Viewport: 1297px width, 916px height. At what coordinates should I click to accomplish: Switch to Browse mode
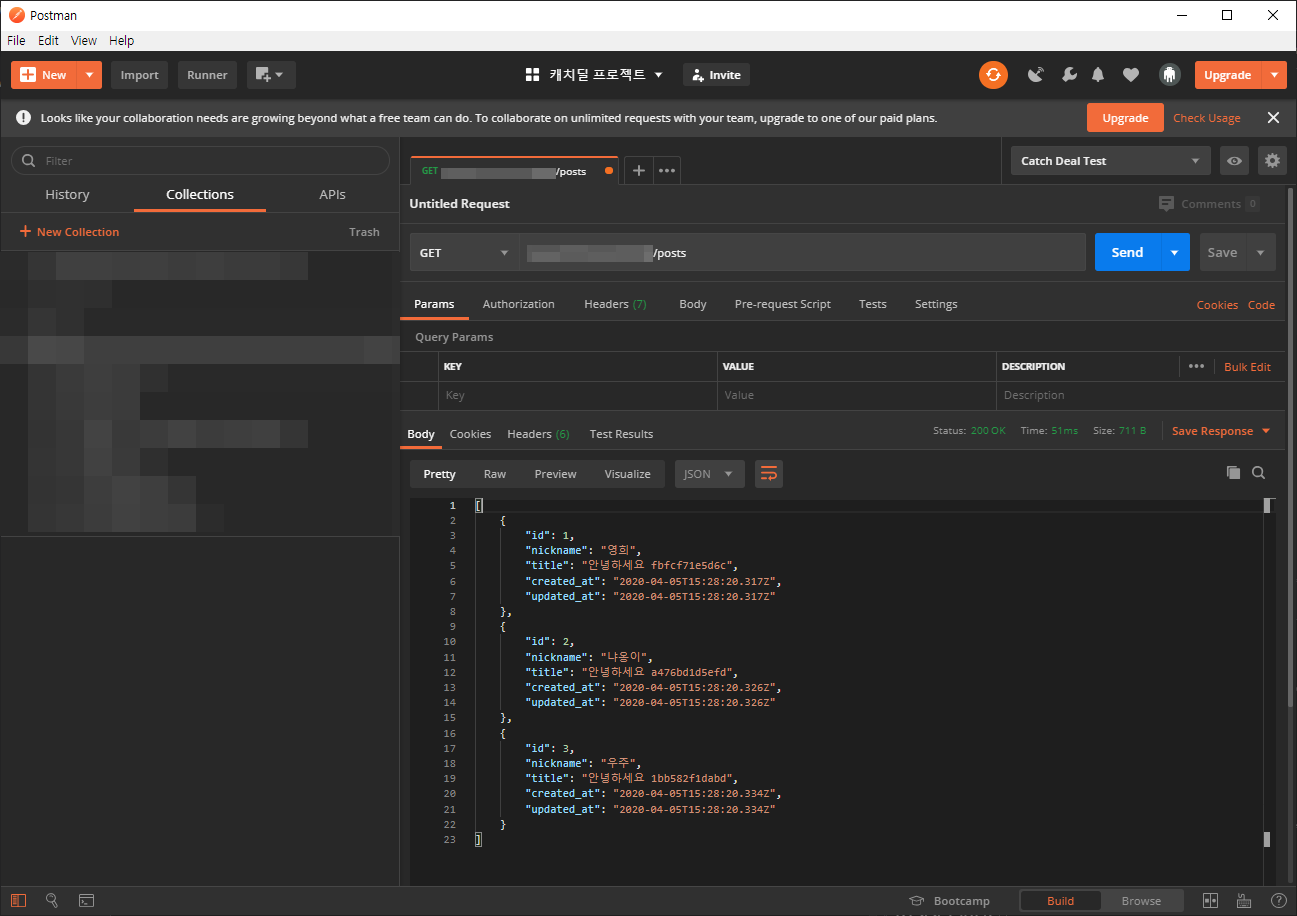[x=1141, y=901]
